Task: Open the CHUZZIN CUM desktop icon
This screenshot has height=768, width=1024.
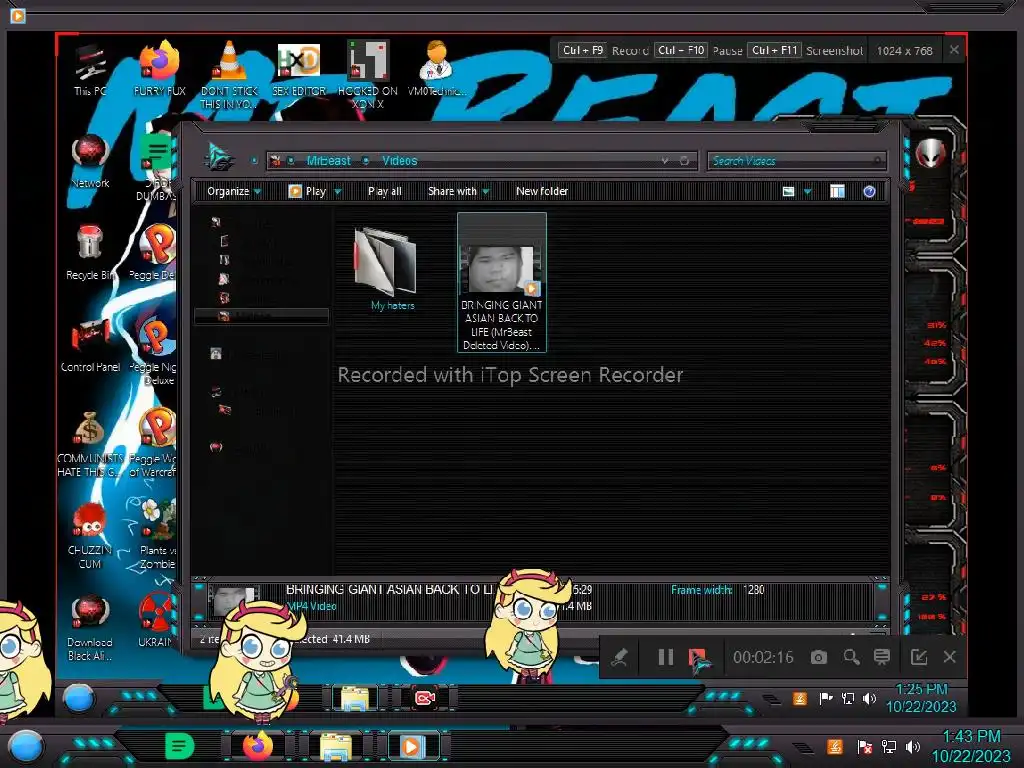Action: point(90,536)
